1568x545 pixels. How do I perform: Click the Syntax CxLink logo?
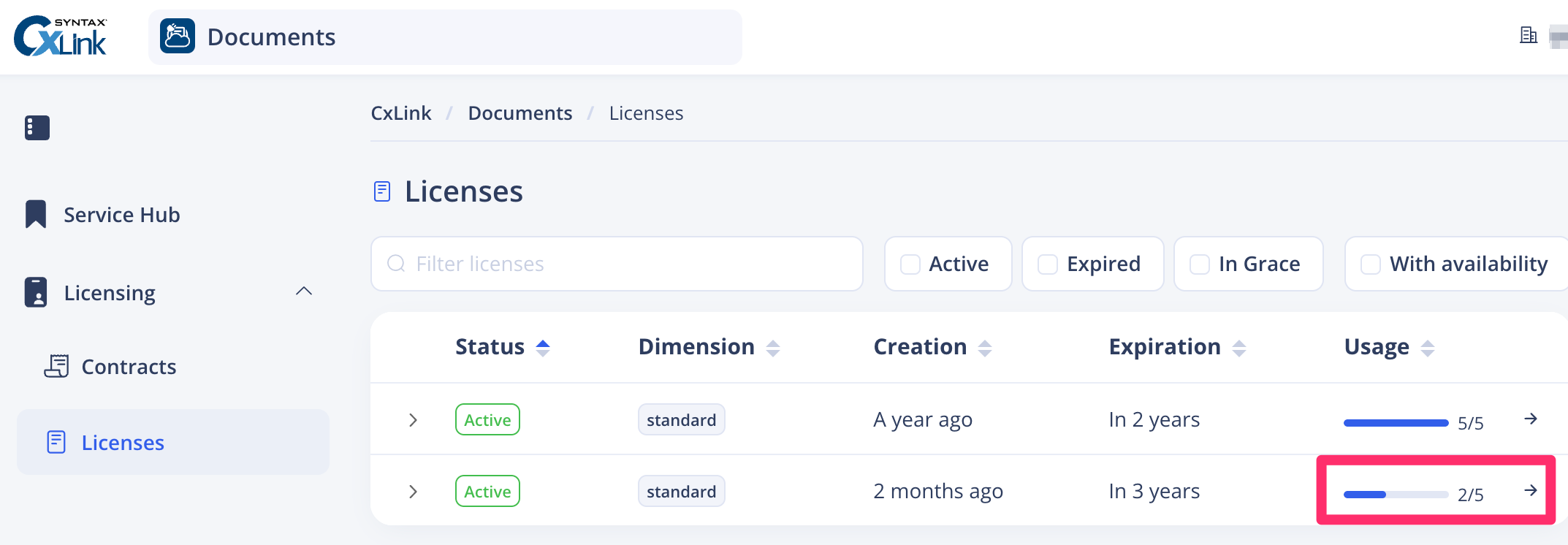tap(61, 37)
